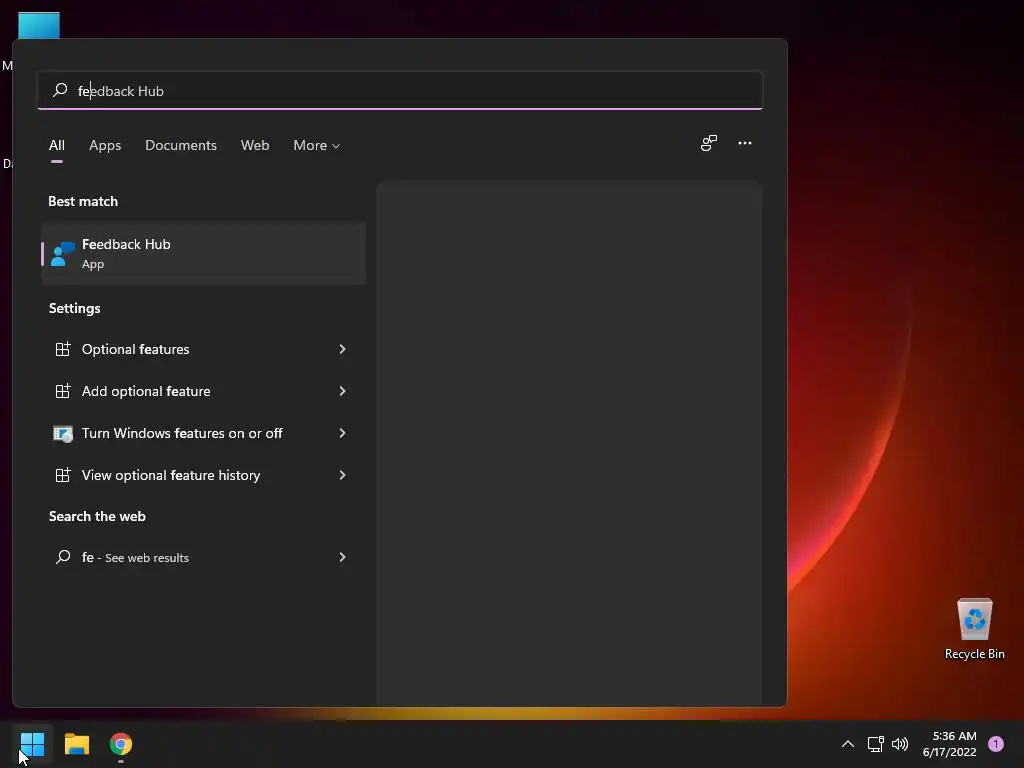Click the View optional feature history icon

coord(63,475)
